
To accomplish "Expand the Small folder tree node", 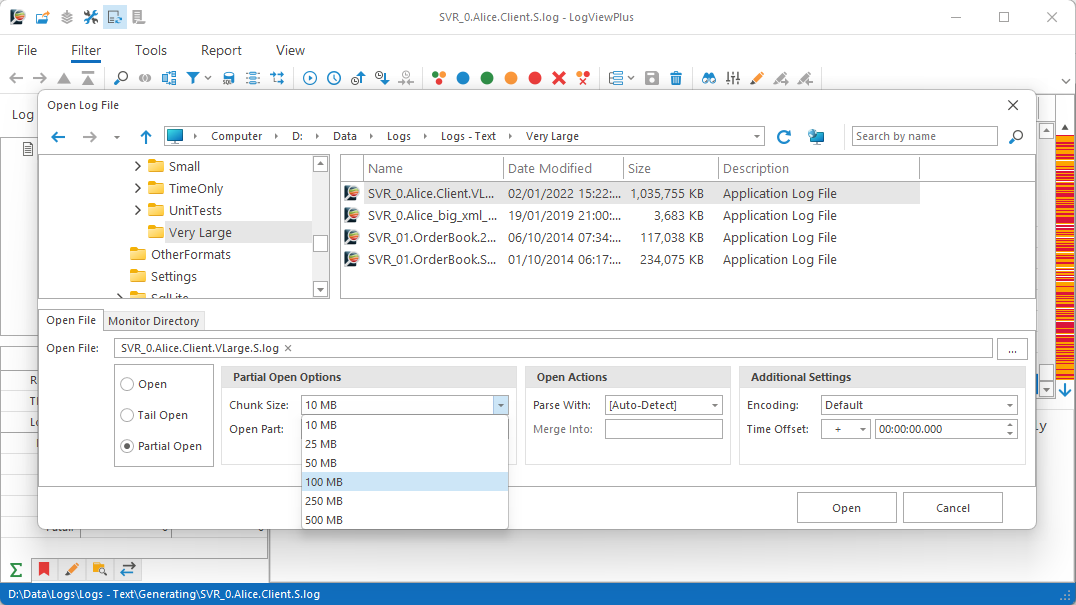I will click(x=137, y=166).
